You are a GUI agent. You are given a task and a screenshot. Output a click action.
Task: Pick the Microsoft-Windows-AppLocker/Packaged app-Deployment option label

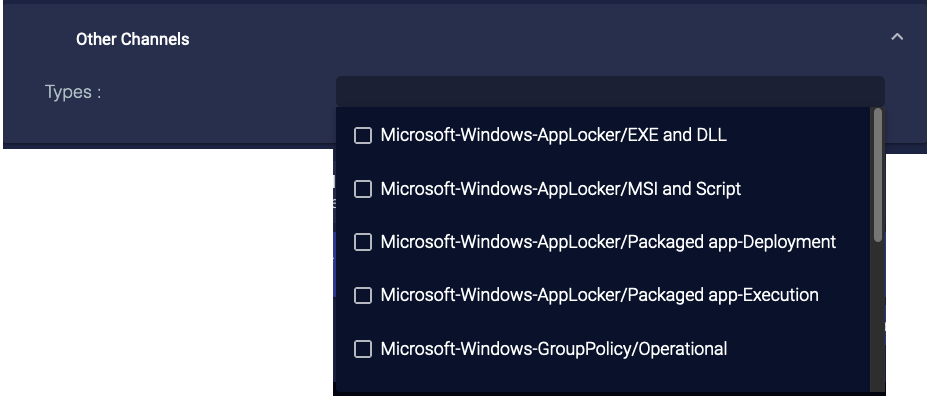(608, 242)
